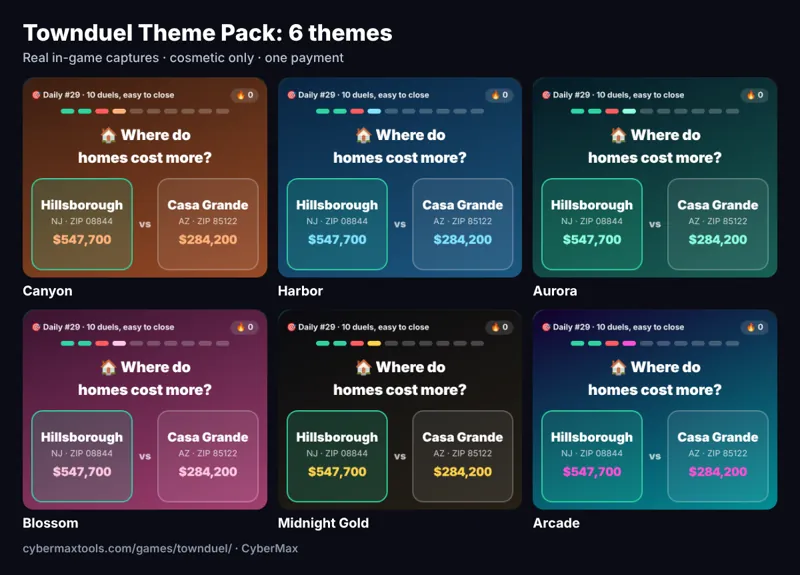The width and height of the screenshot is (800, 575).
Task: Click 'Daily #29' text in Blossom preview
Action: coord(61,327)
